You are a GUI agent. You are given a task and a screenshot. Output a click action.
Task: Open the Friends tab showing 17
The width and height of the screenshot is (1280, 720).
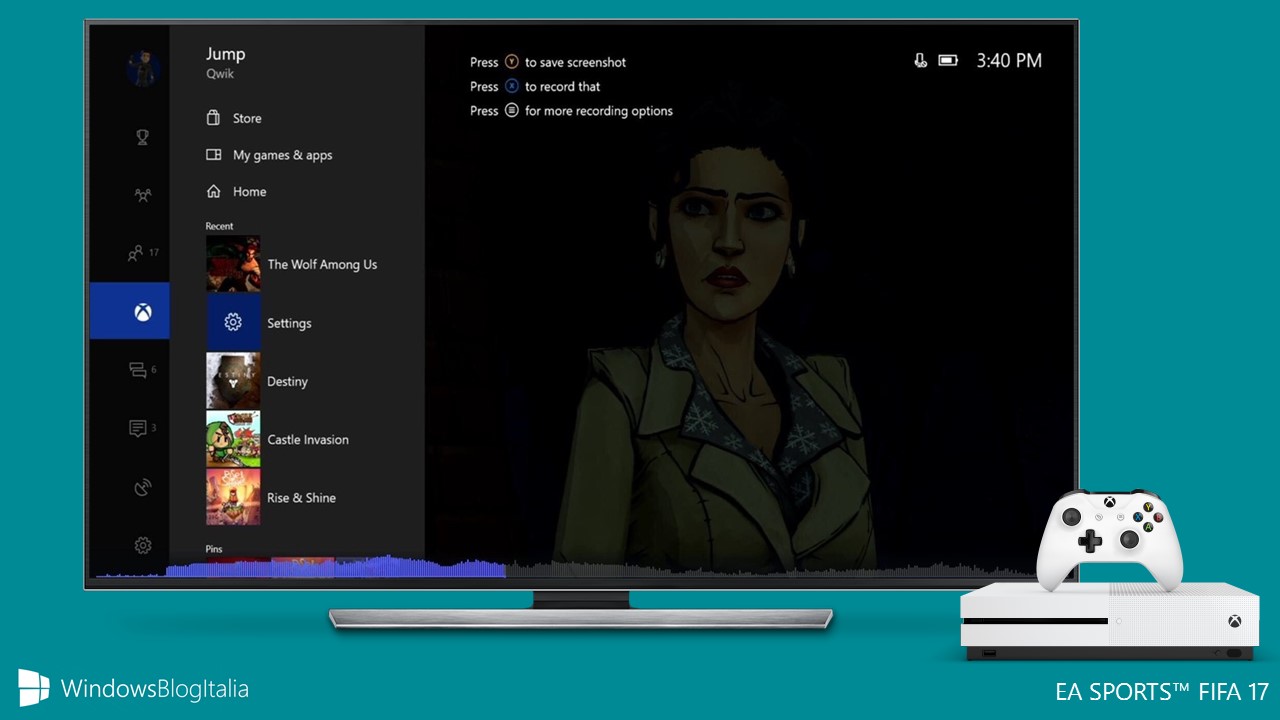[x=143, y=253]
